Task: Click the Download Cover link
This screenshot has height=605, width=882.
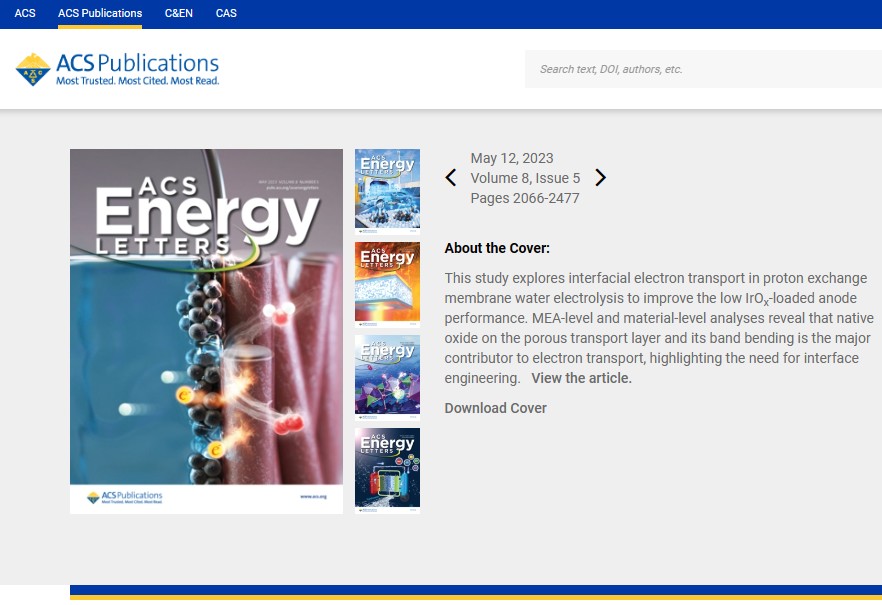Action: 496,408
